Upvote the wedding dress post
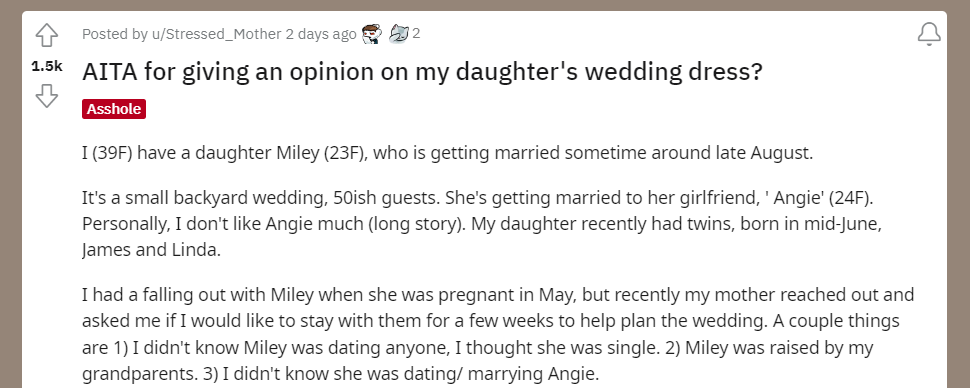Image resolution: width=970 pixels, height=388 pixels. pyautogui.click(x=47, y=36)
